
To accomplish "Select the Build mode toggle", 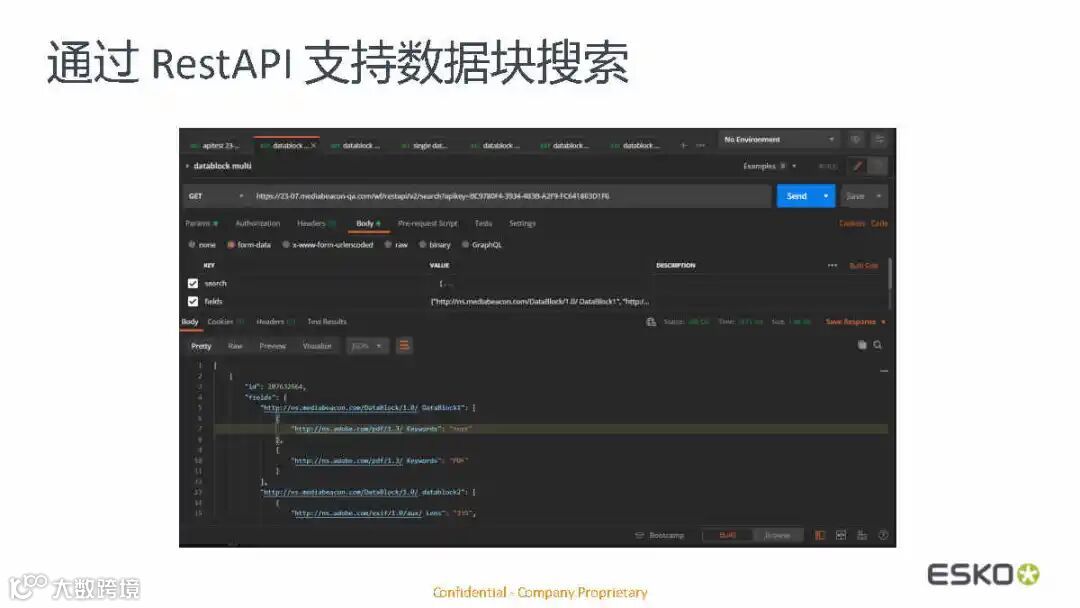I will click(x=727, y=535).
